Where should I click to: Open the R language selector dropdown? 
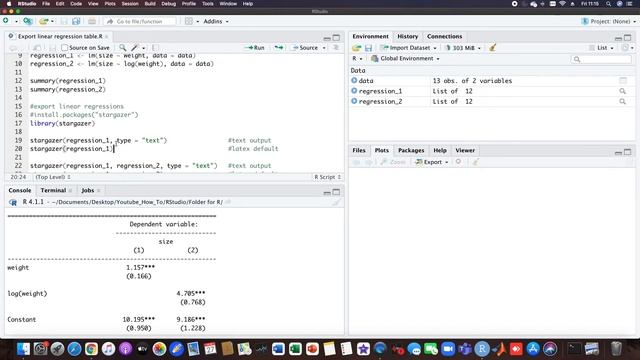pyautogui.click(x=357, y=58)
